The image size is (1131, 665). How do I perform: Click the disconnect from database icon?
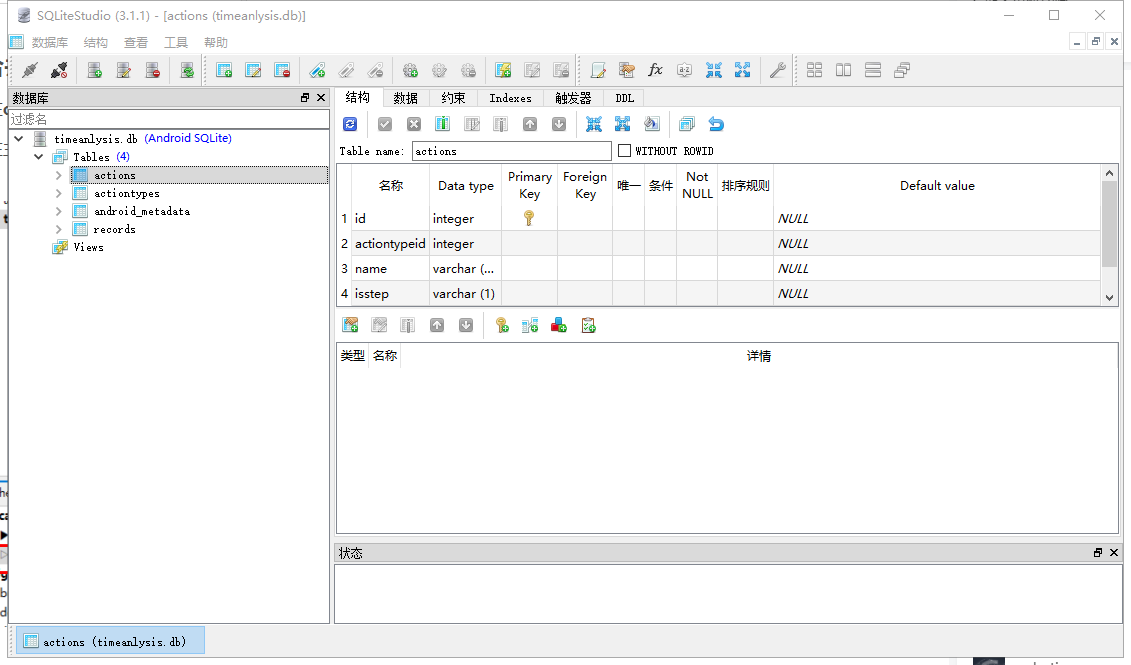(59, 70)
